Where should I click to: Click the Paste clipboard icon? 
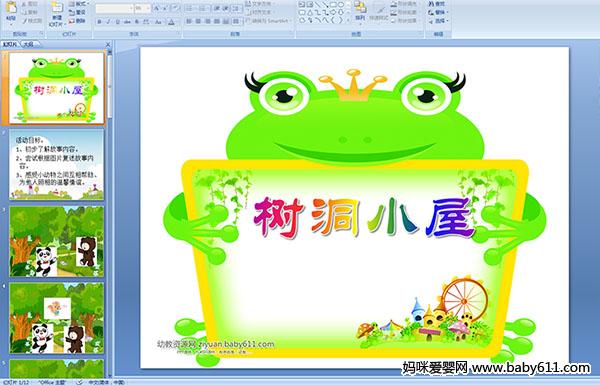(x=11, y=8)
